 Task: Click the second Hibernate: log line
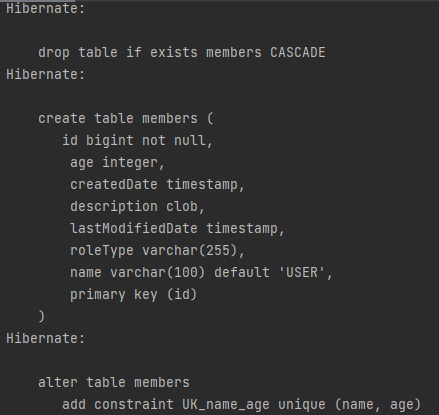[x=46, y=74]
